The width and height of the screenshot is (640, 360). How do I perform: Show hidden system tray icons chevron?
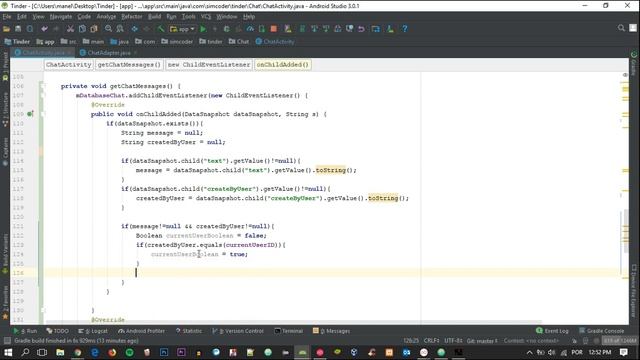tap(529, 352)
